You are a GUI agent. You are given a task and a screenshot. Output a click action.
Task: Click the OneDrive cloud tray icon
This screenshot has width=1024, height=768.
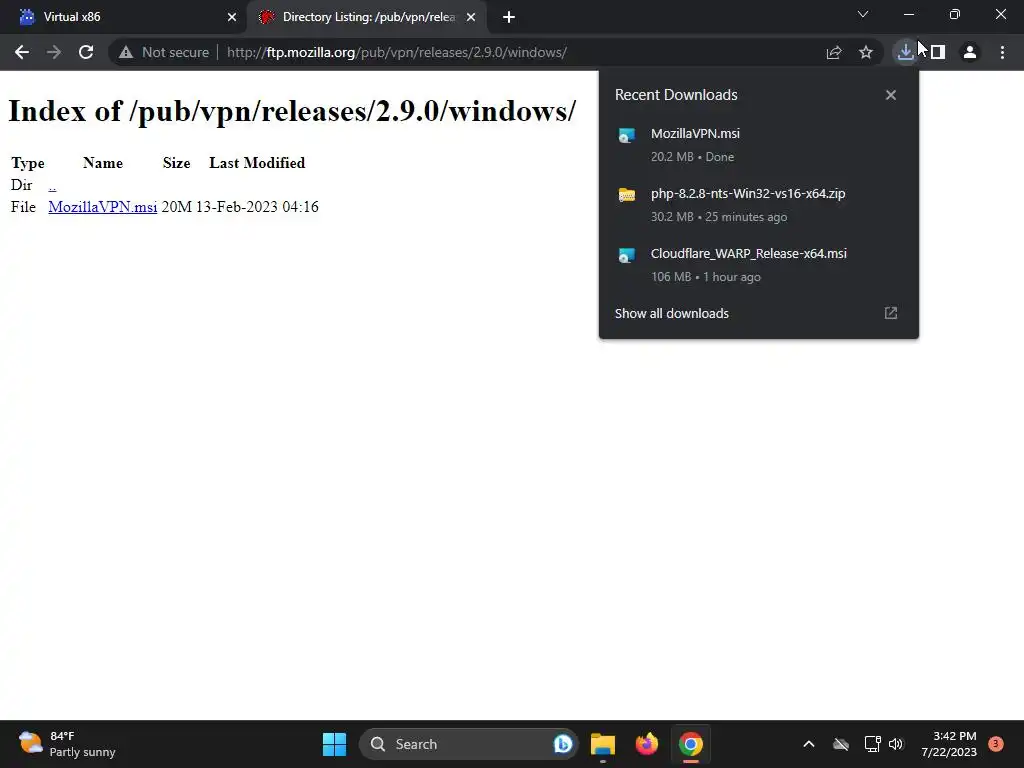pyautogui.click(x=841, y=744)
